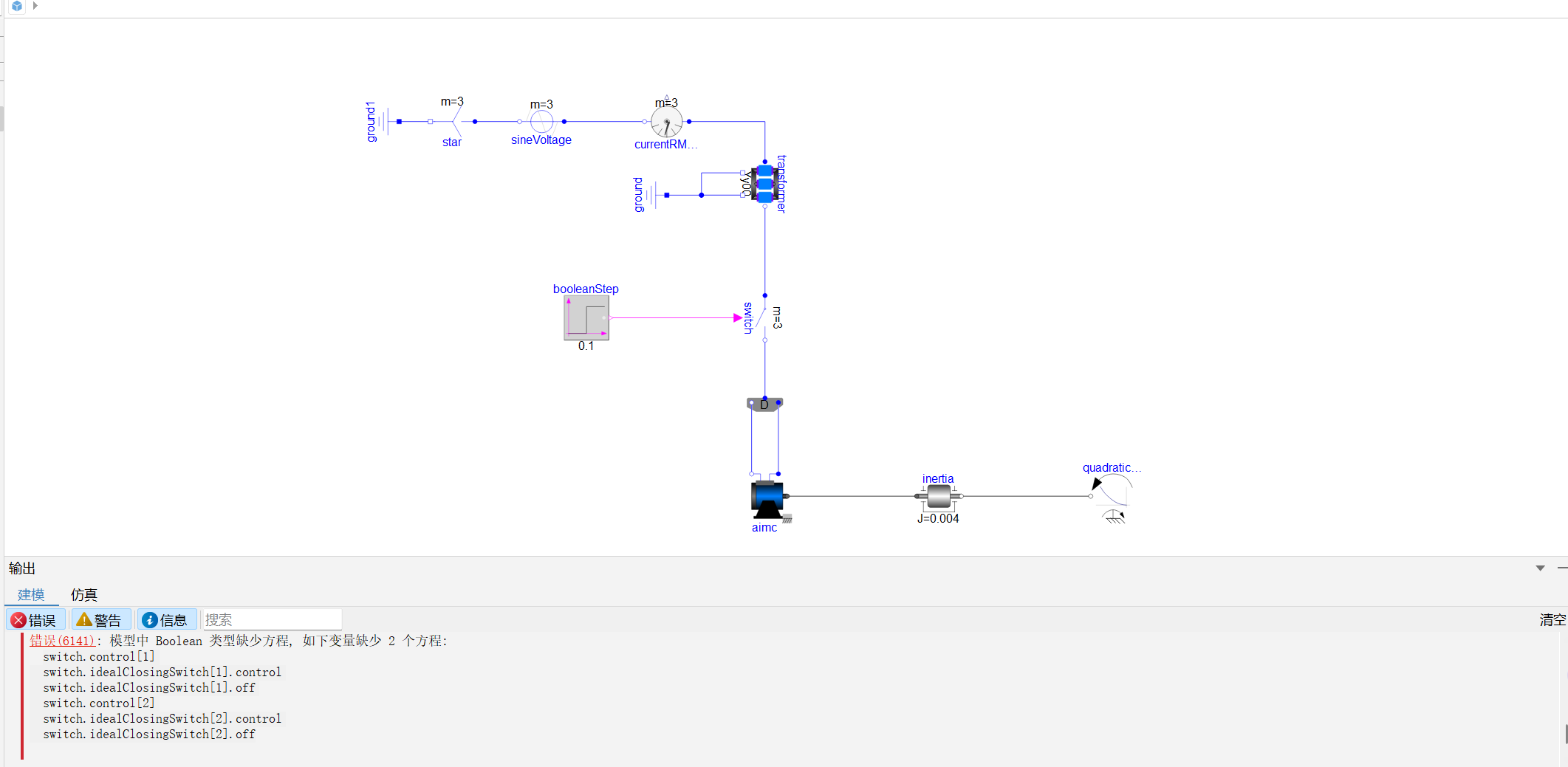Select the quadratic load torque component
The height and width of the screenshot is (767, 1568).
pos(1113,498)
